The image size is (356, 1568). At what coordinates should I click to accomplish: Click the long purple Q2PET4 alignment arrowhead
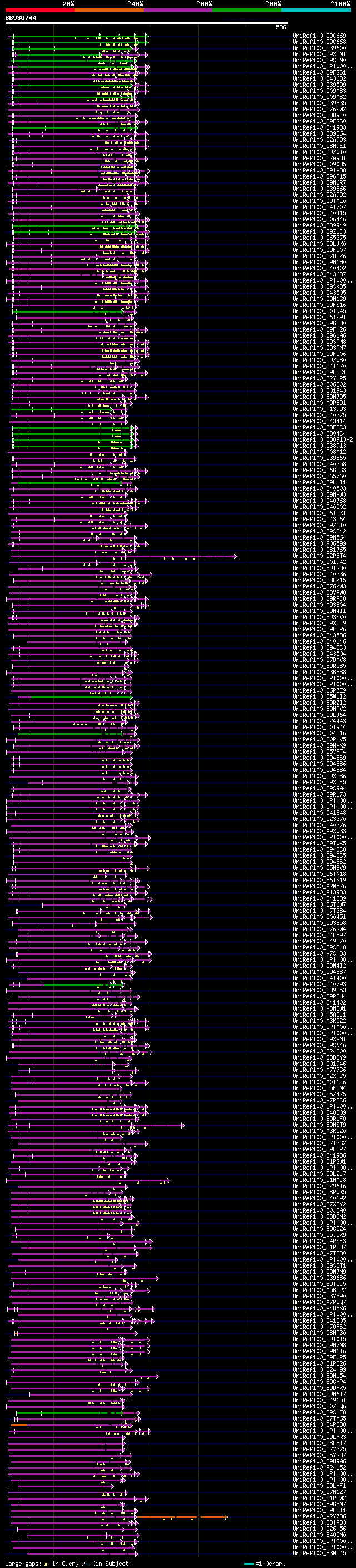click(234, 556)
